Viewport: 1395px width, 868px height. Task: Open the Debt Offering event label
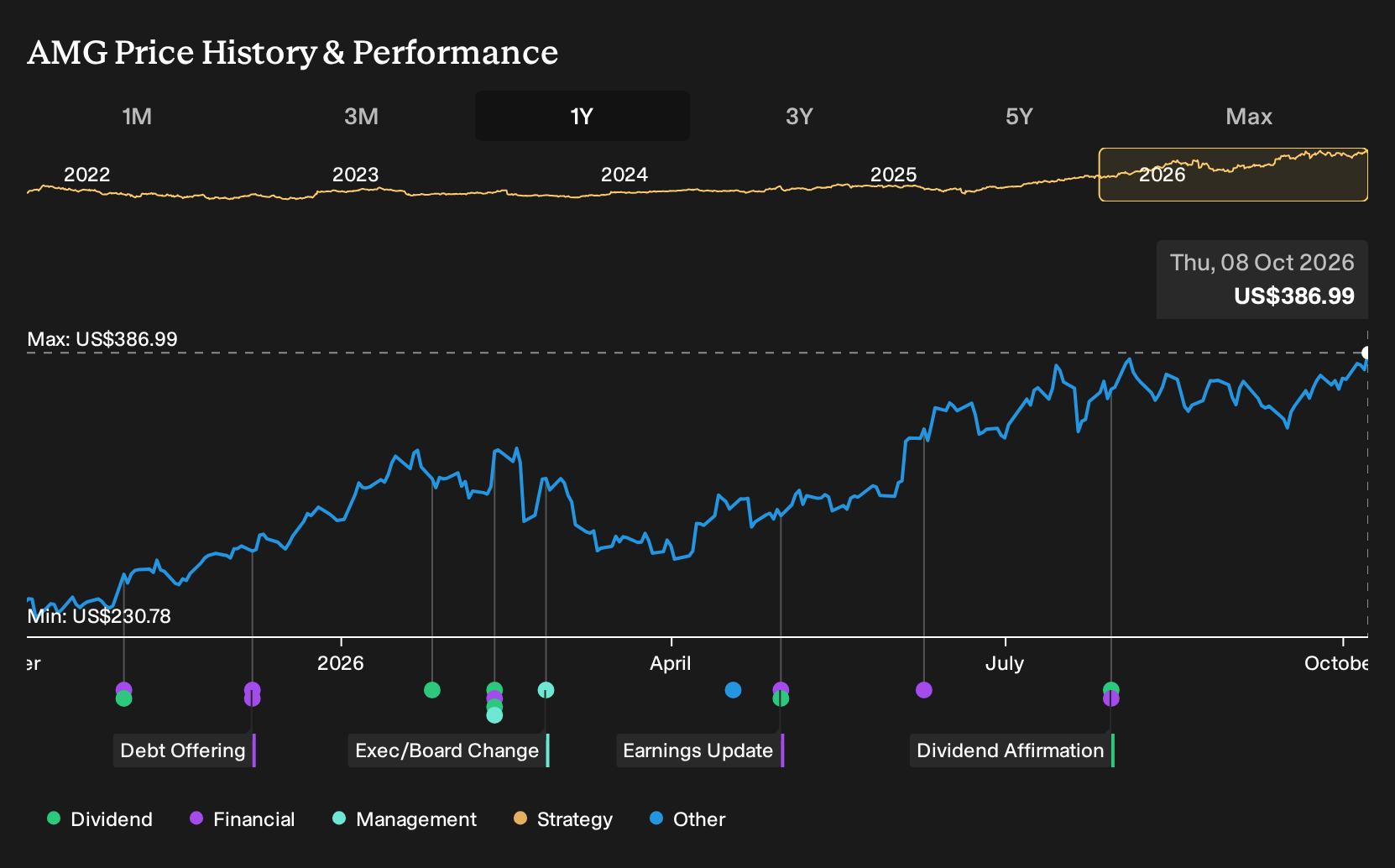pyautogui.click(x=184, y=750)
